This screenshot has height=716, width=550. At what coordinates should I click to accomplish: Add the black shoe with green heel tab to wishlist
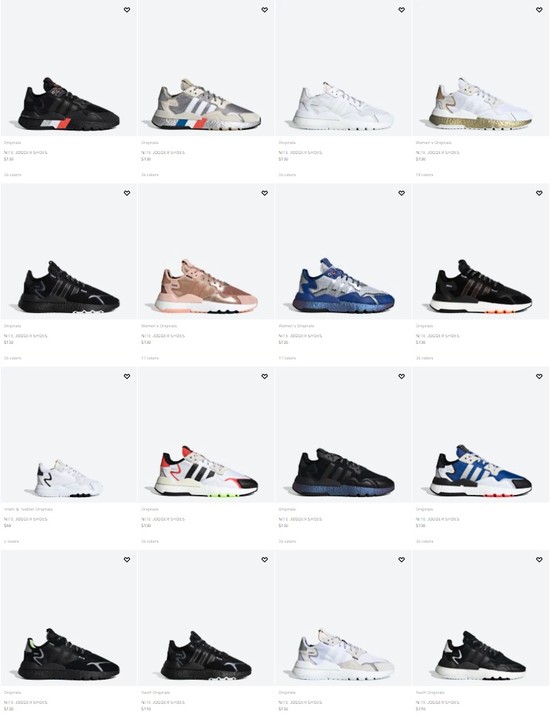pyautogui.click(x=127, y=559)
